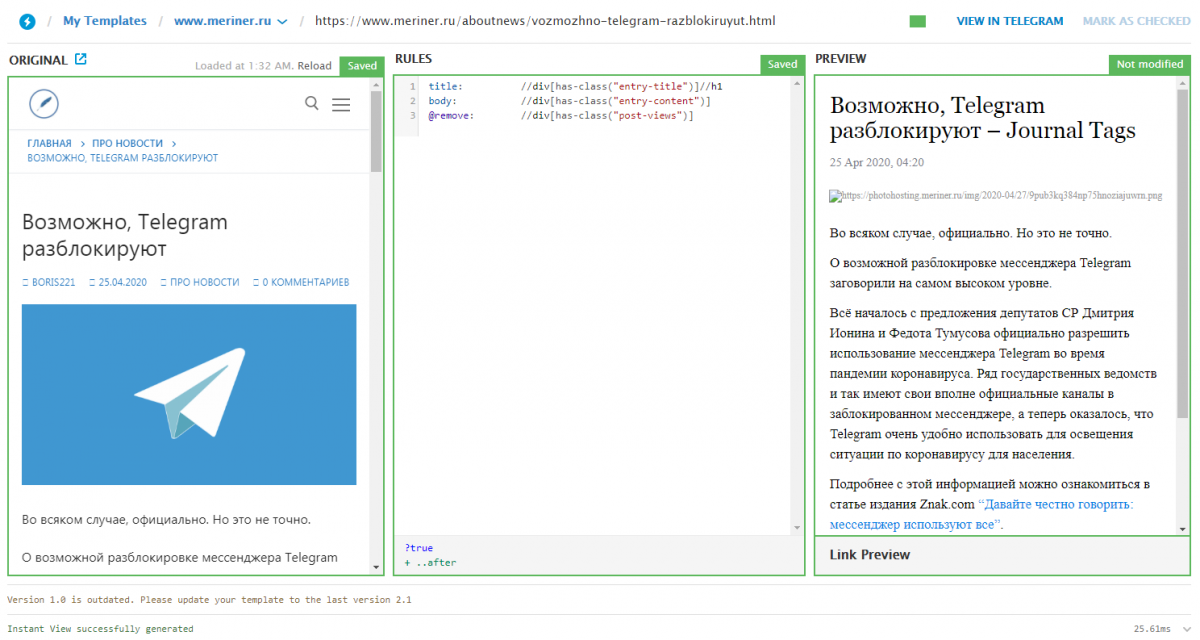
Task: Click ВОЗМОЖНО, TELEGRAM РАЗБЛОКИРУЮТ breadcrumb
Action: pos(122,158)
